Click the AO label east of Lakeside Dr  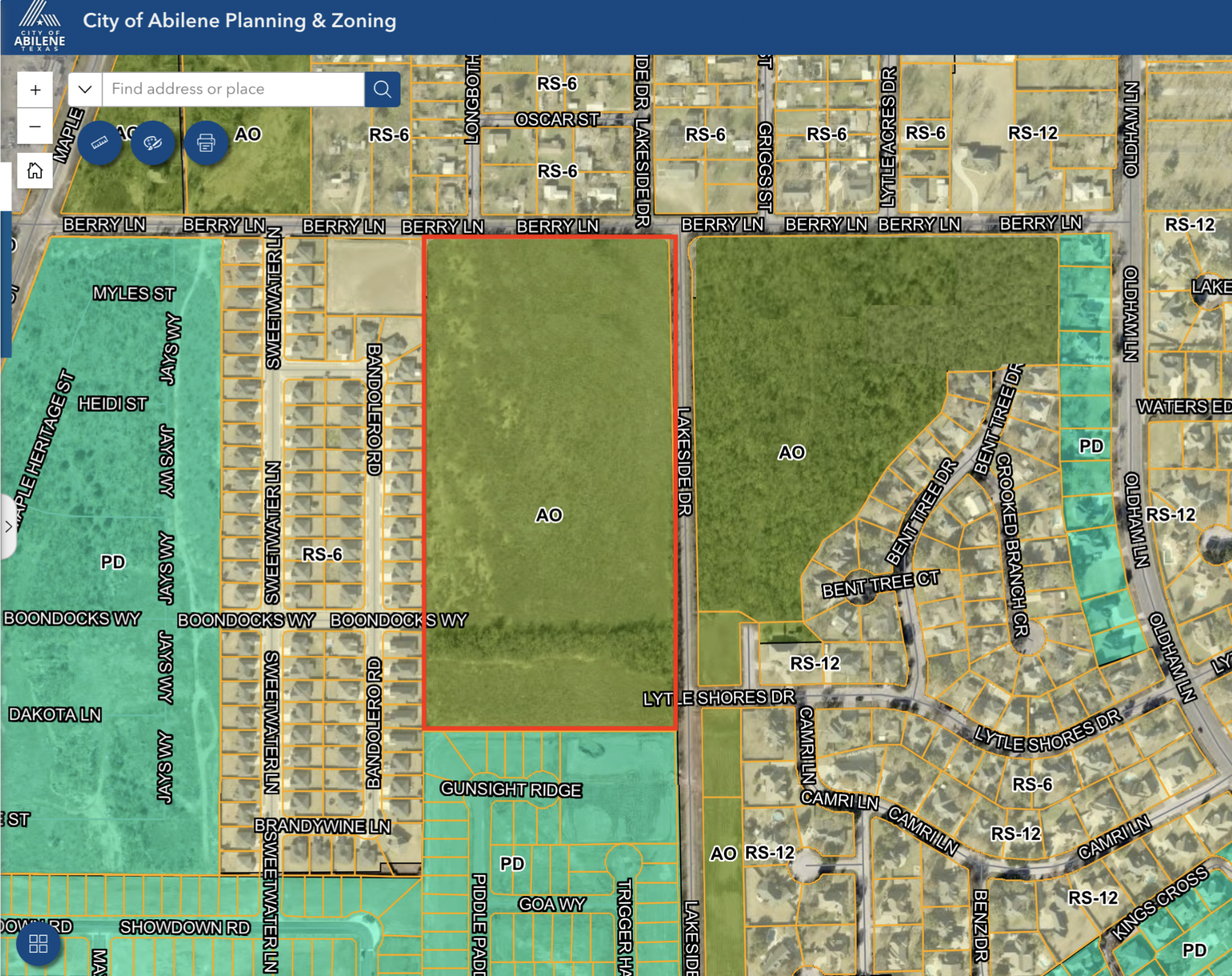click(x=792, y=452)
